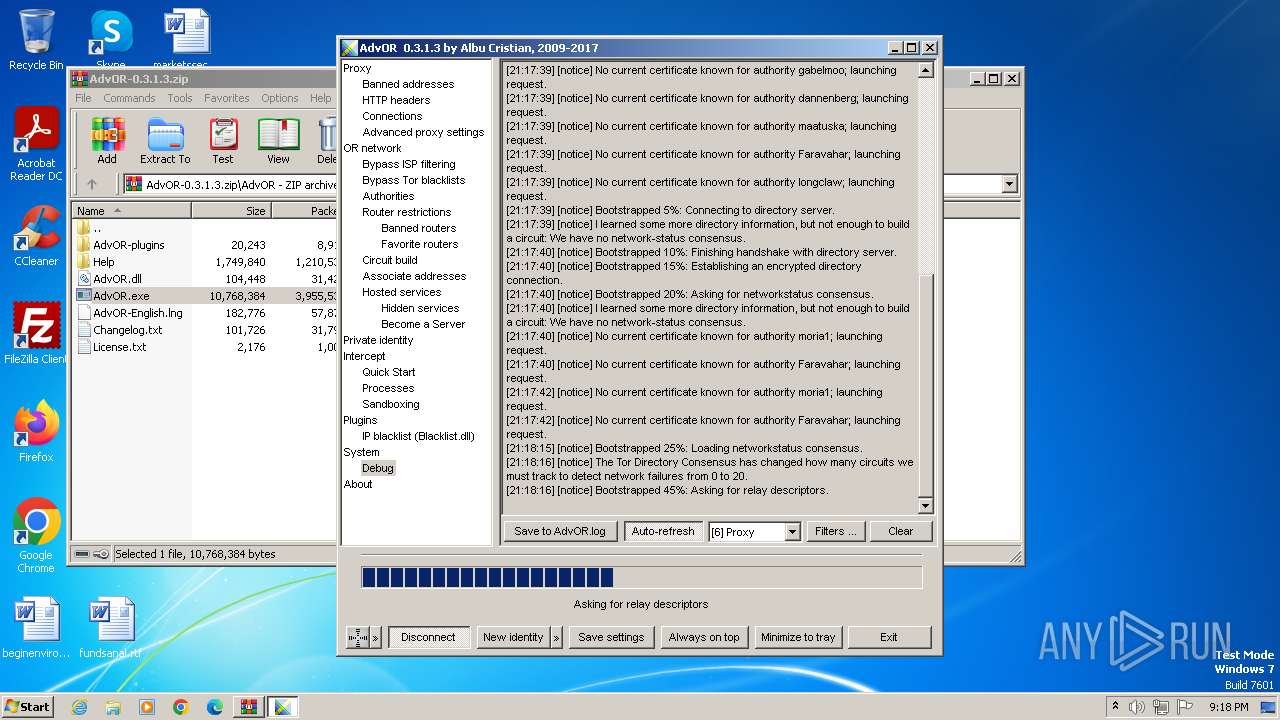Click the volume icon in system tray
The width and height of the screenshot is (1280, 720).
click(1136, 707)
